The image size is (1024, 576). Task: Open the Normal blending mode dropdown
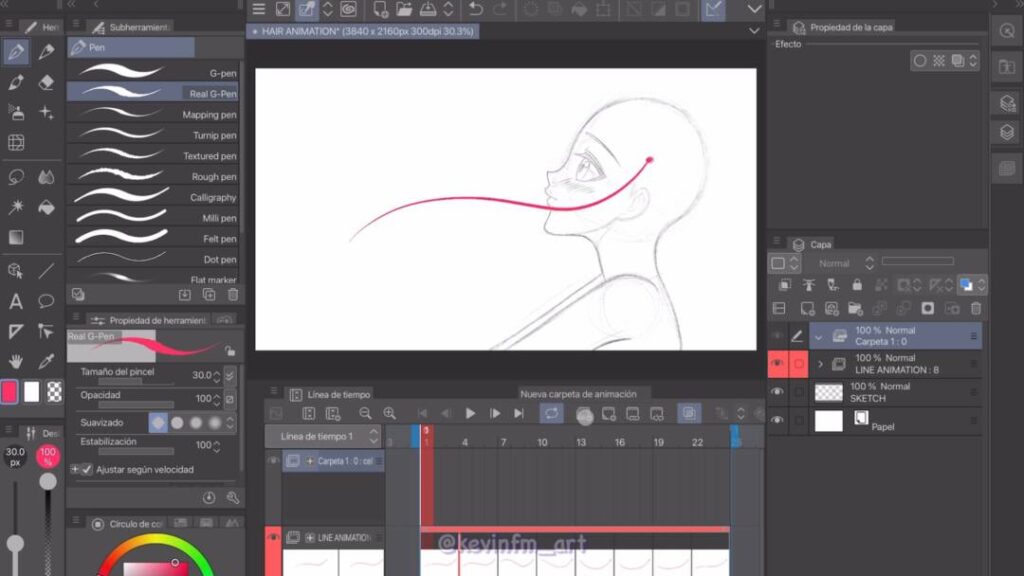click(x=845, y=263)
